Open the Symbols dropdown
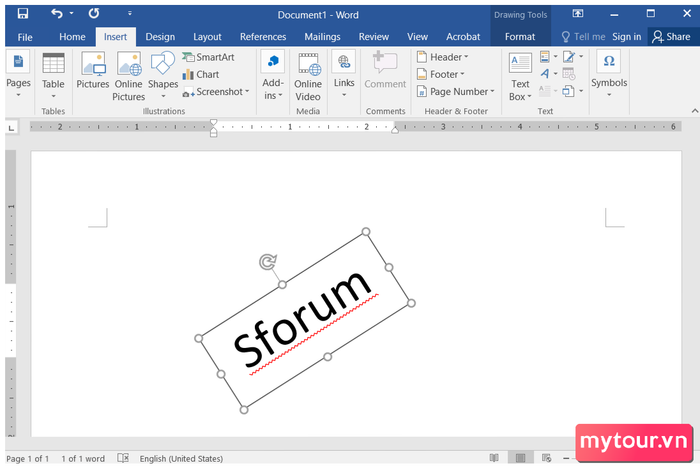Viewport: 700px width, 471px height. pos(609,75)
